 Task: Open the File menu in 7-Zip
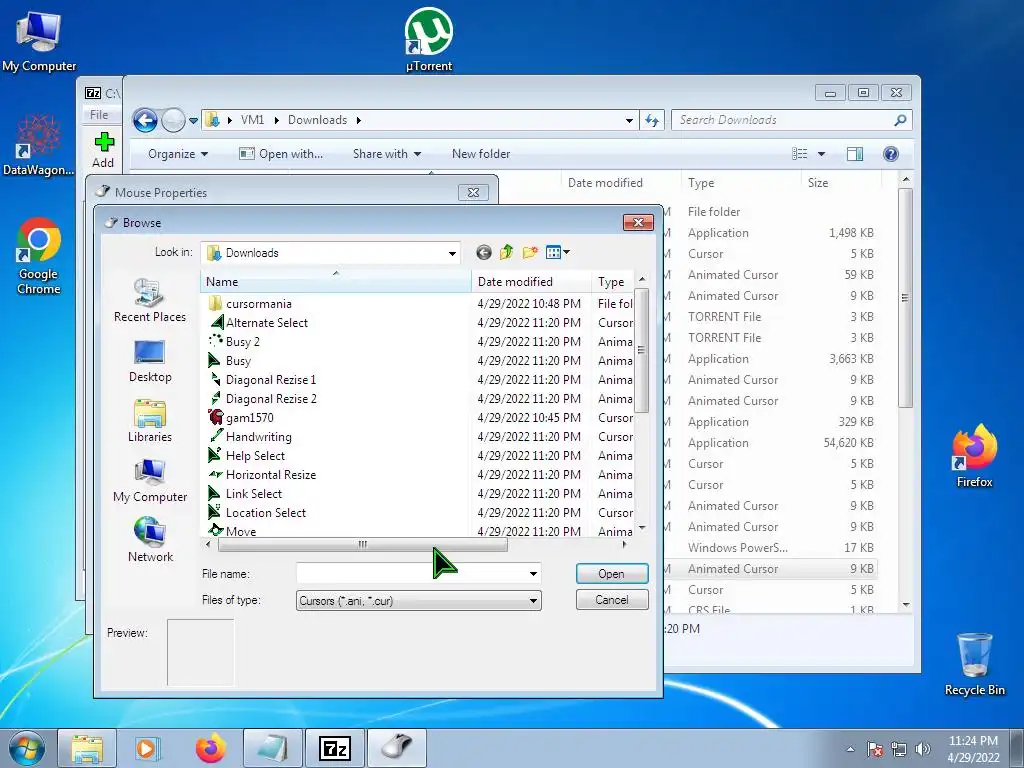99,115
